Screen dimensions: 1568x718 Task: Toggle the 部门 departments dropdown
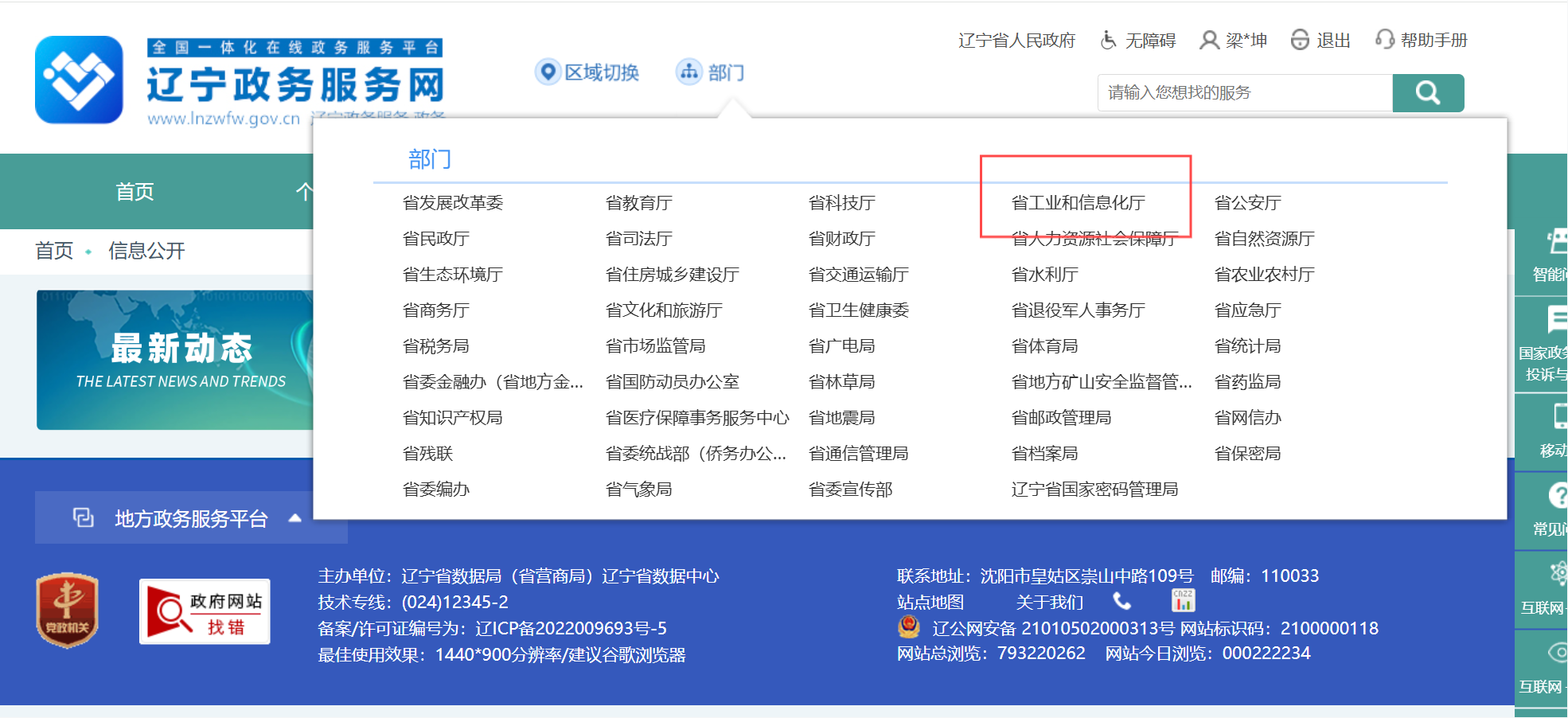[710, 72]
